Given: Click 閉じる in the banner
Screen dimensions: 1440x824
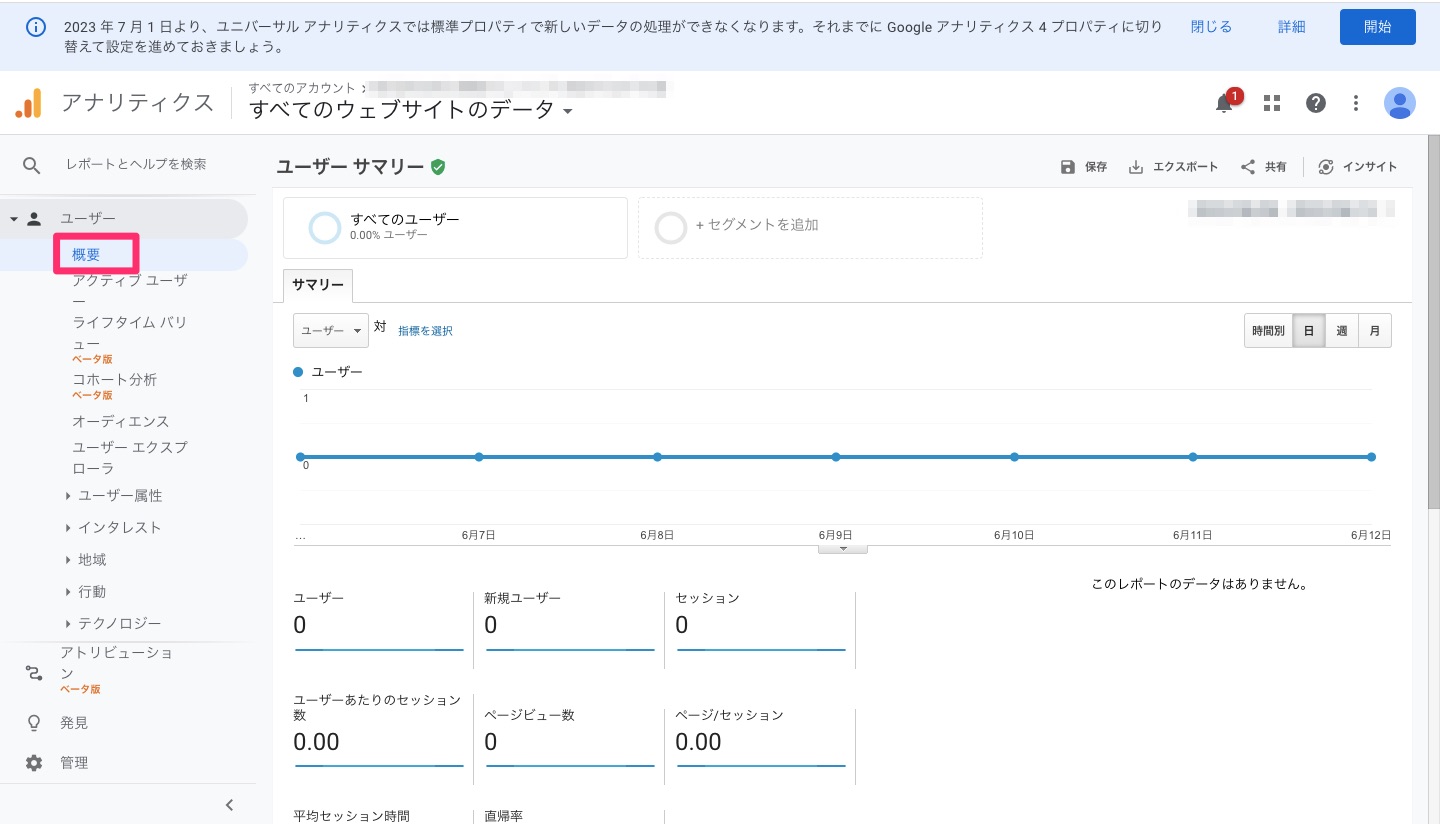Looking at the screenshot, I should click(1211, 27).
